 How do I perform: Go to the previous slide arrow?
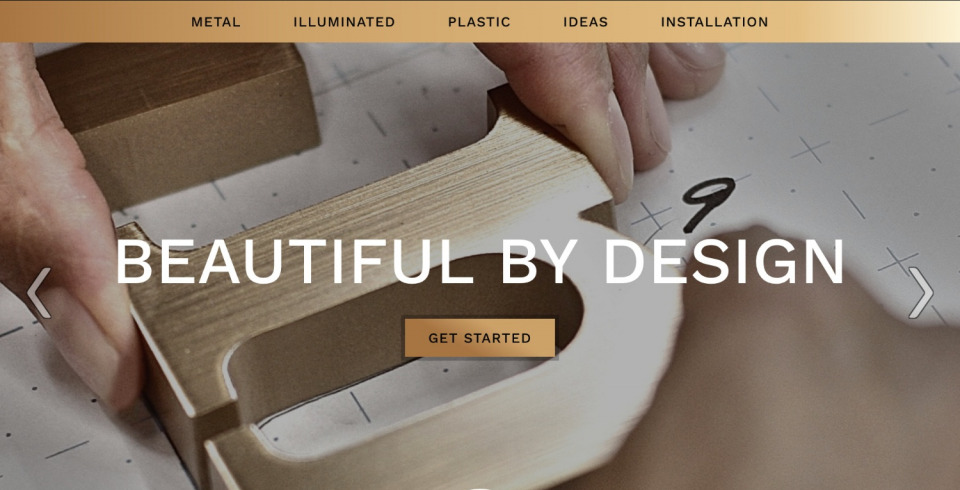(39, 293)
